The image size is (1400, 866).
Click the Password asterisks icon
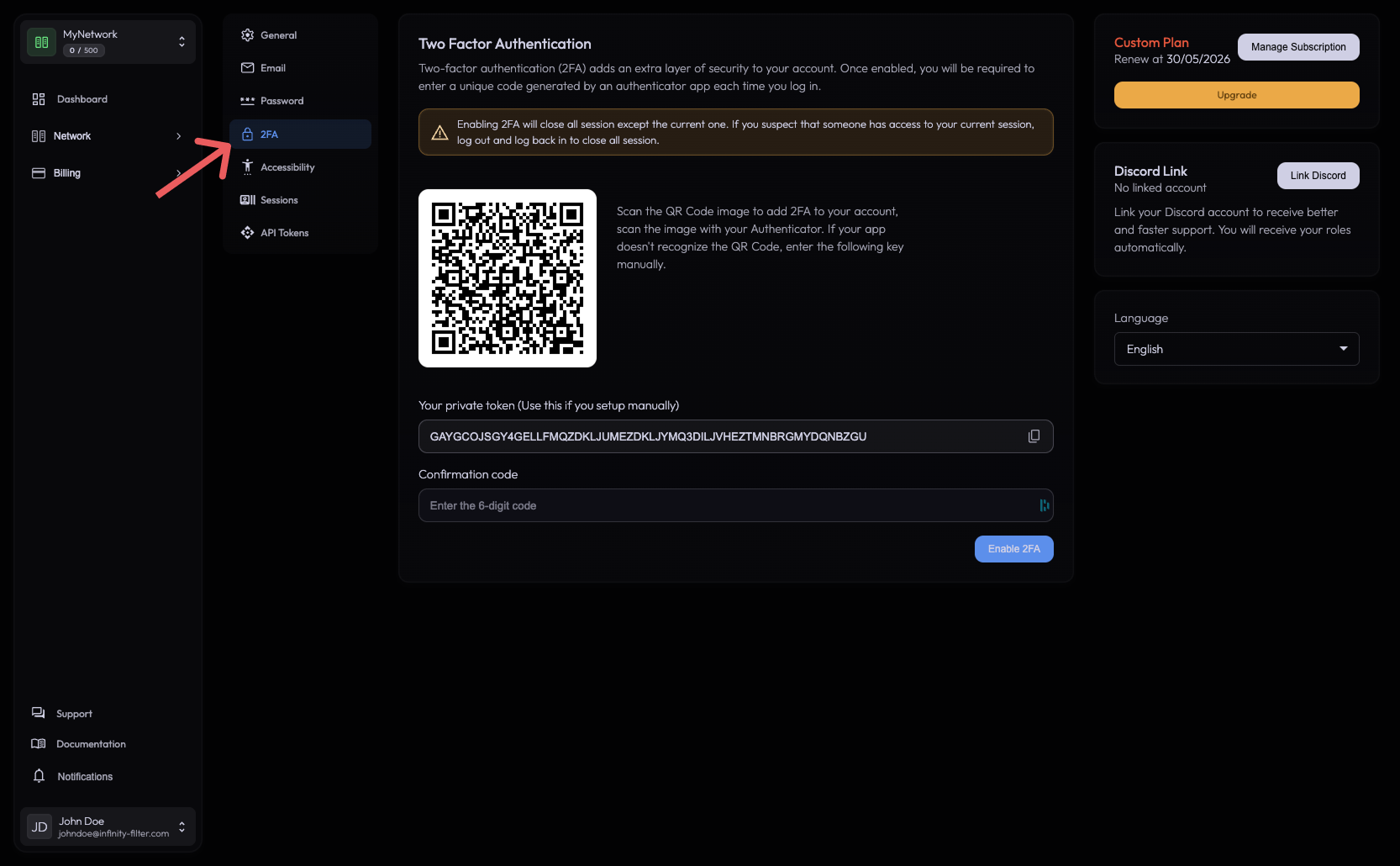[x=247, y=101]
